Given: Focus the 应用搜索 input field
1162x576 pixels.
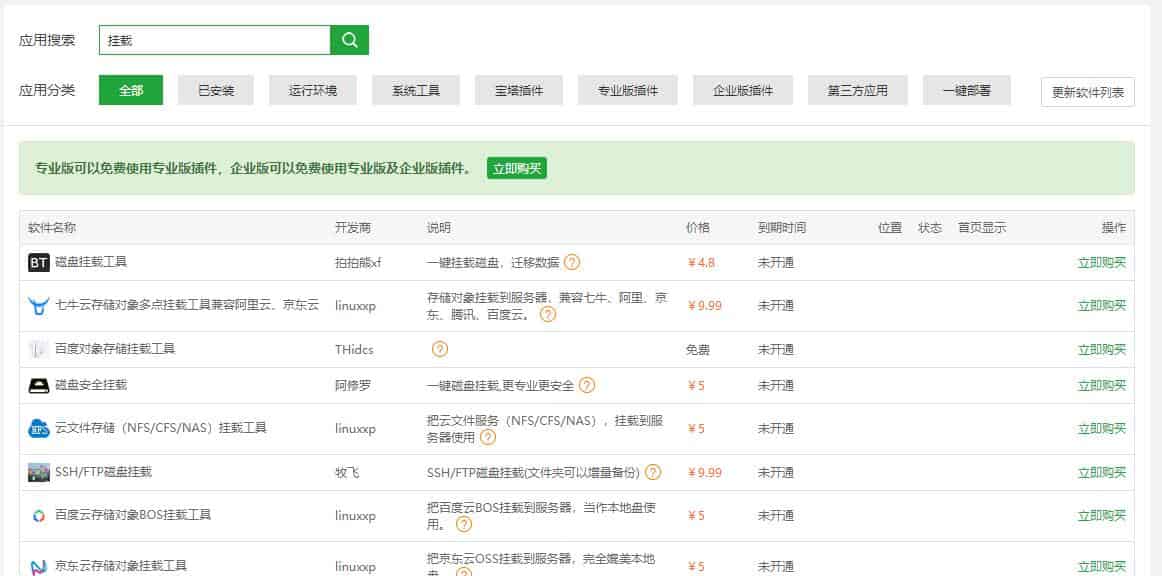Looking at the screenshot, I should tap(215, 40).
